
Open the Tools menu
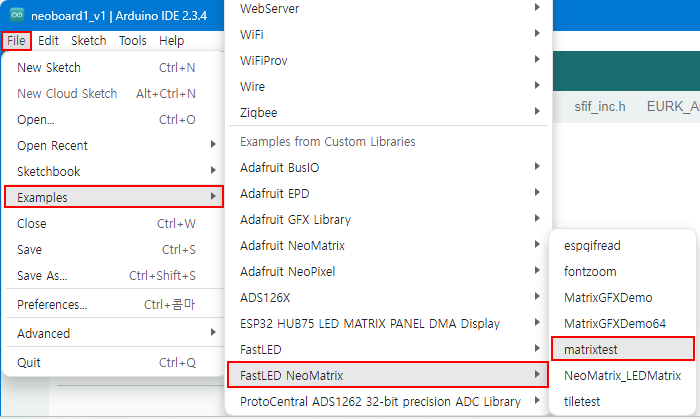tap(133, 41)
